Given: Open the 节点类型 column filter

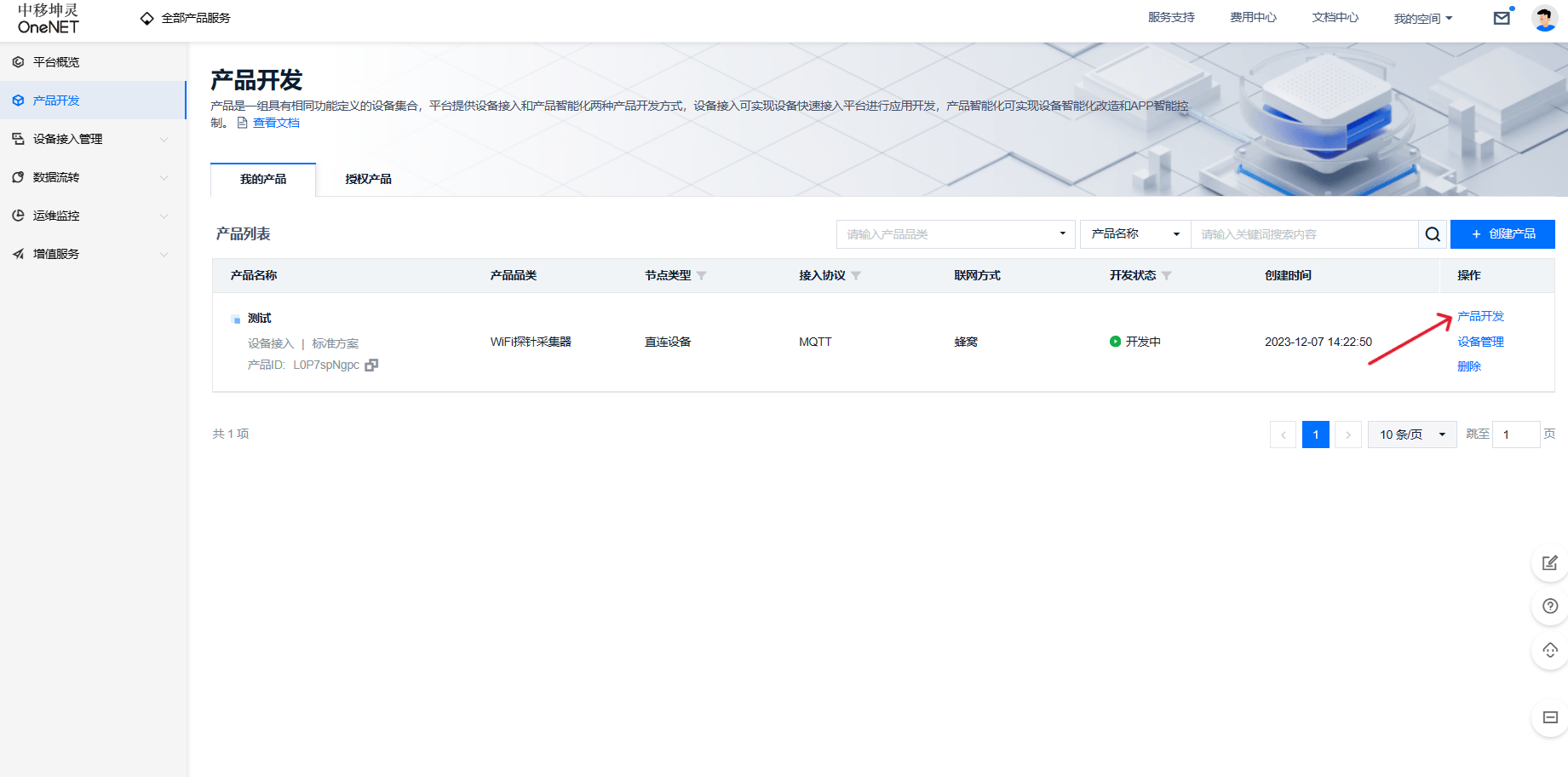Looking at the screenshot, I should click(x=702, y=274).
